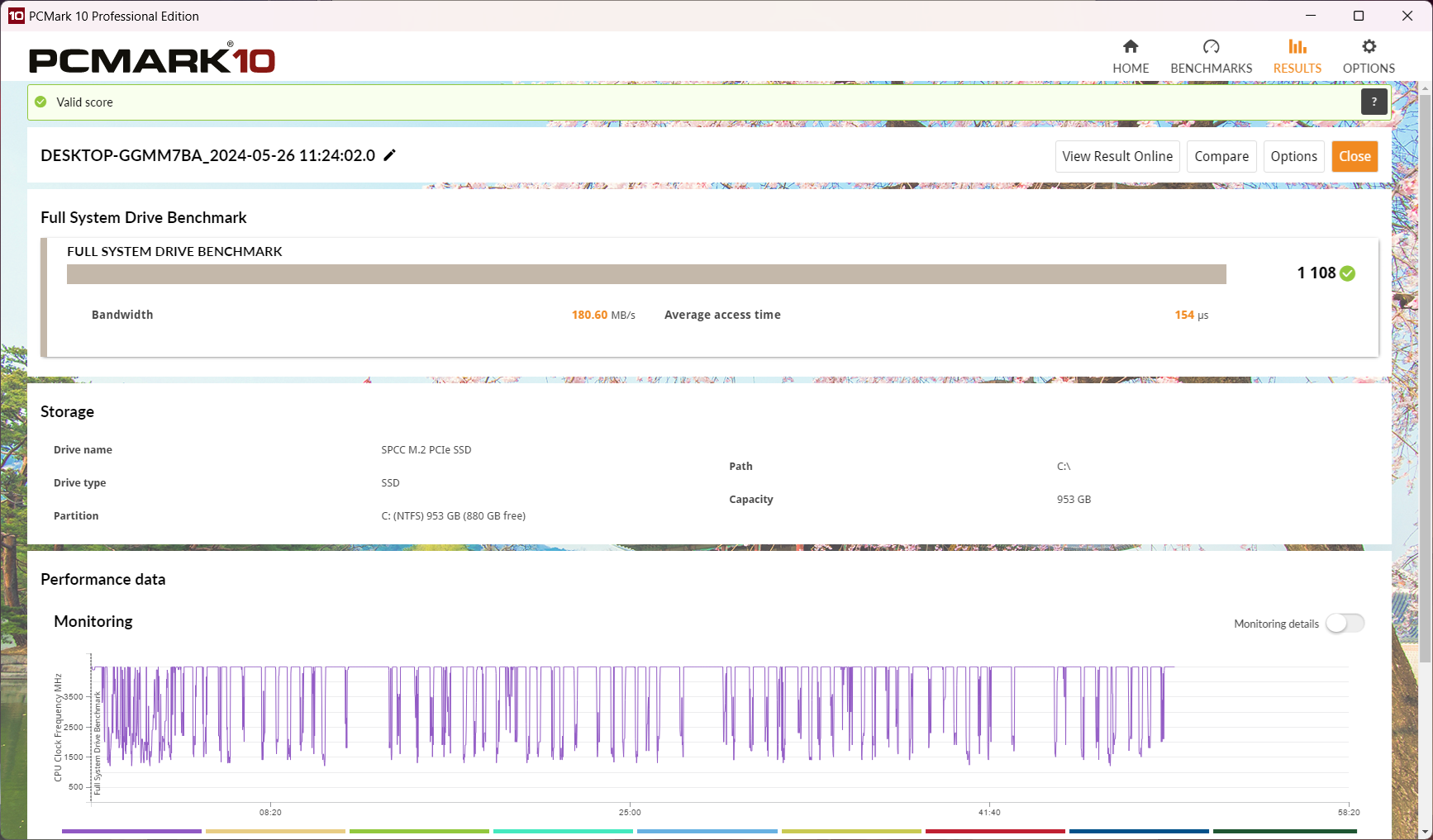The height and width of the screenshot is (840, 1433).
Task: Click the average access time value 154 µs
Action: pos(1192,315)
